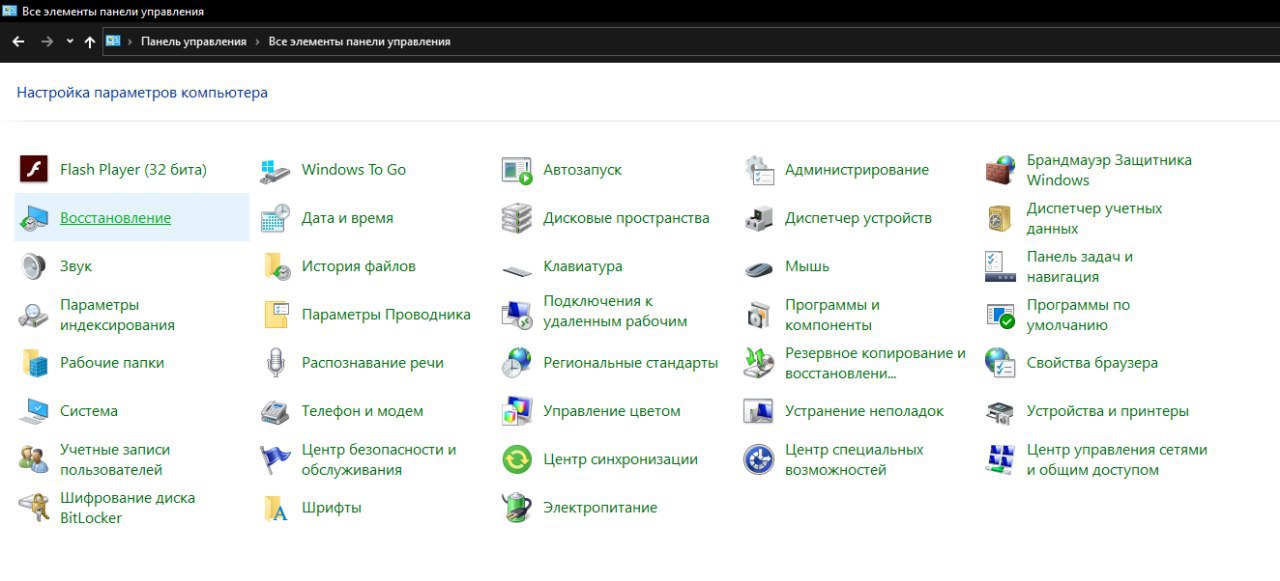The height and width of the screenshot is (581, 1280).
Task: Click the Шрифты icon
Action: tap(276, 508)
